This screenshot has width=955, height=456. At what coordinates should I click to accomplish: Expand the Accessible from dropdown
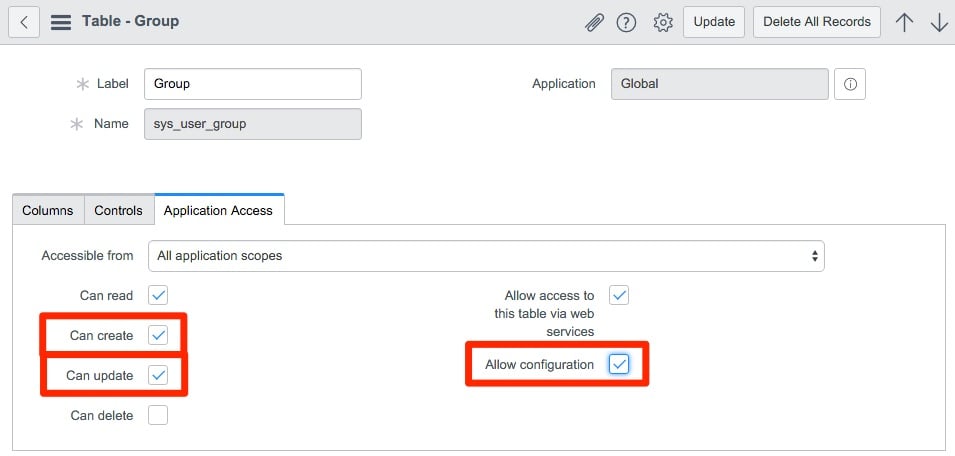pos(486,256)
